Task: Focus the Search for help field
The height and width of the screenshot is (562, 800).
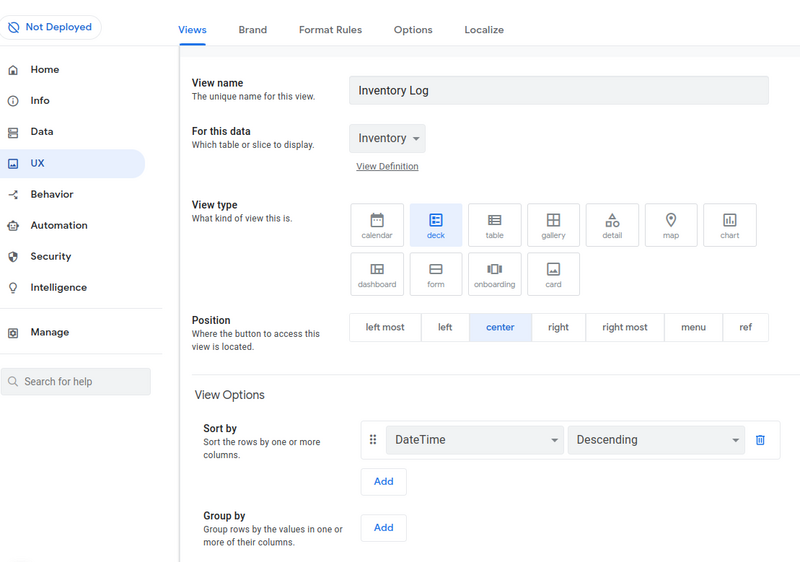Action: pyautogui.click(x=76, y=381)
